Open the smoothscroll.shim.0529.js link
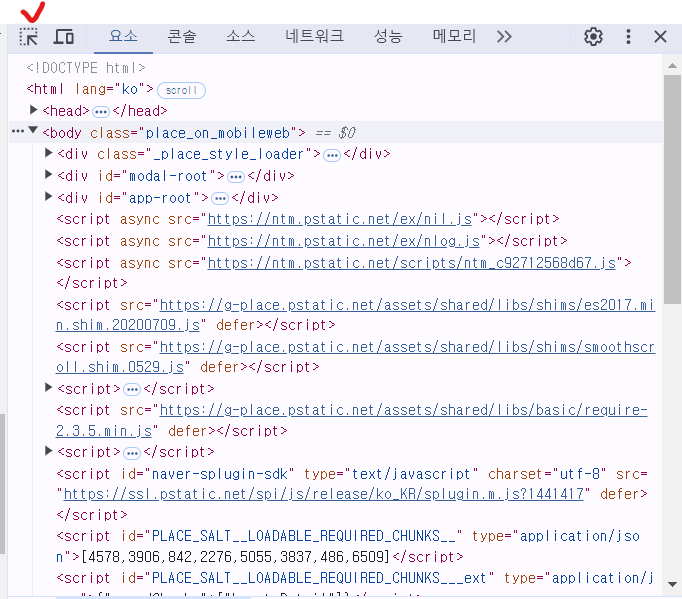The image size is (682, 599). (355, 357)
